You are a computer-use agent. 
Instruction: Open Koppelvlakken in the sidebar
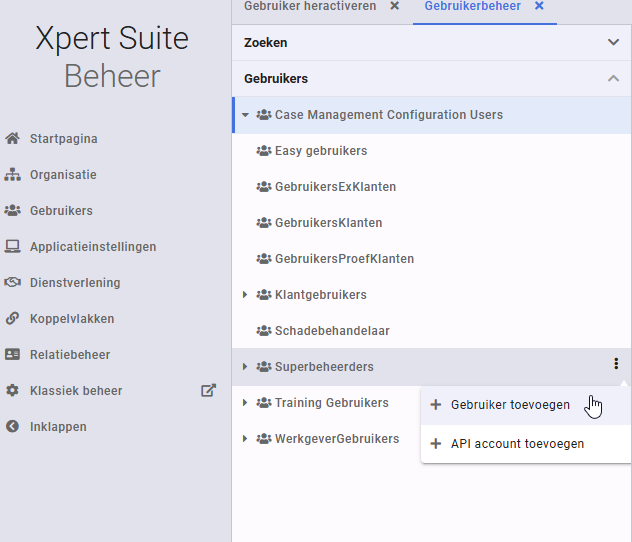(x=72, y=318)
